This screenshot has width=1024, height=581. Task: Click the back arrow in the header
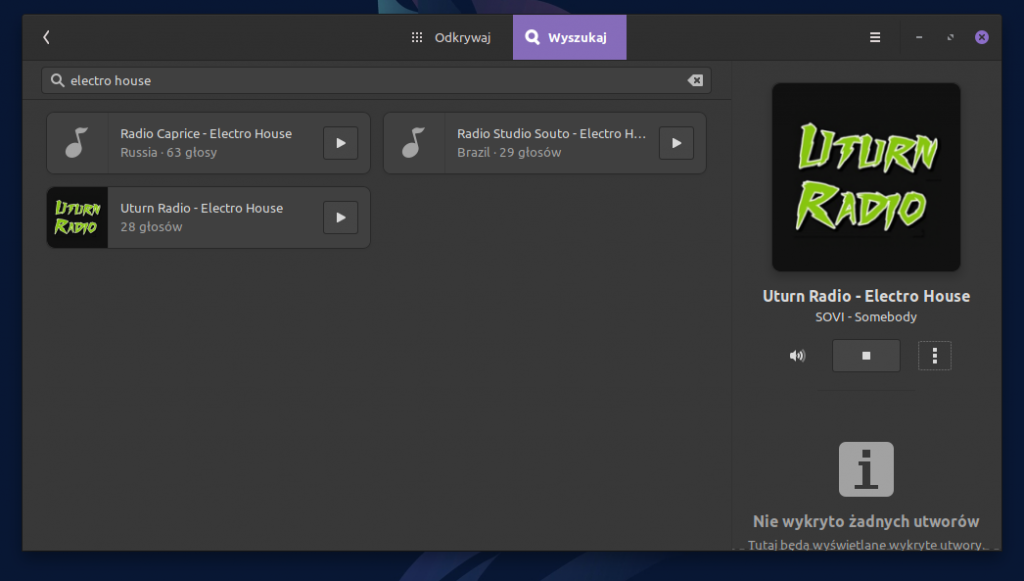(46, 37)
